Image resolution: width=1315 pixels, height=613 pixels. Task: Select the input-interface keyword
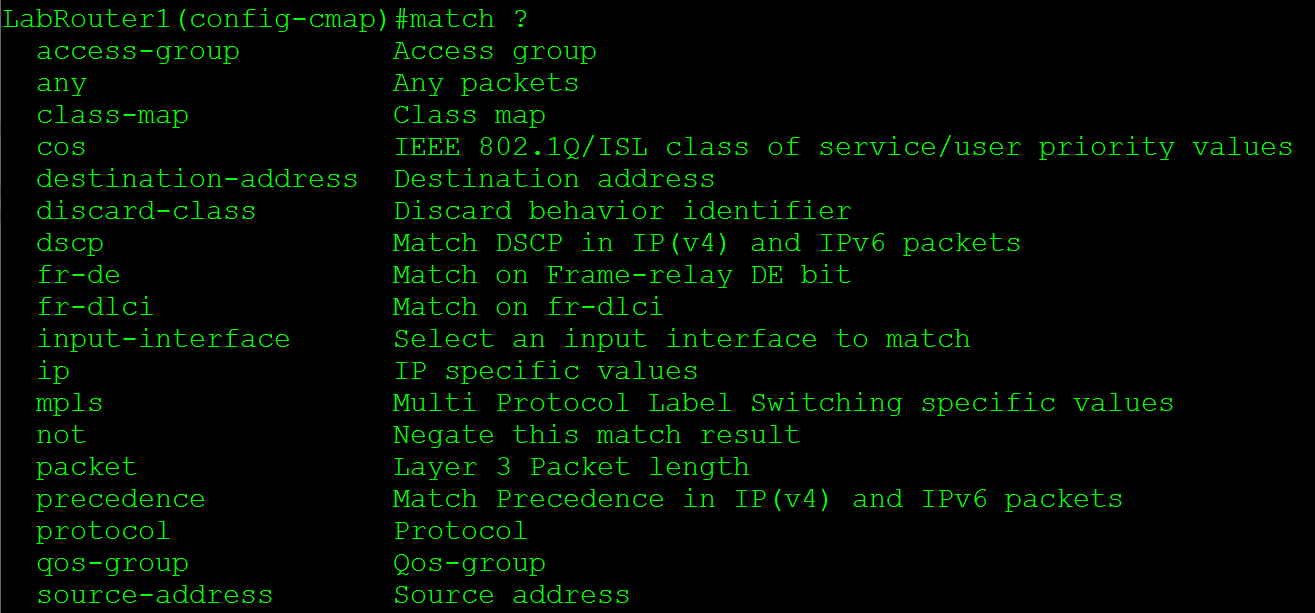(163, 339)
